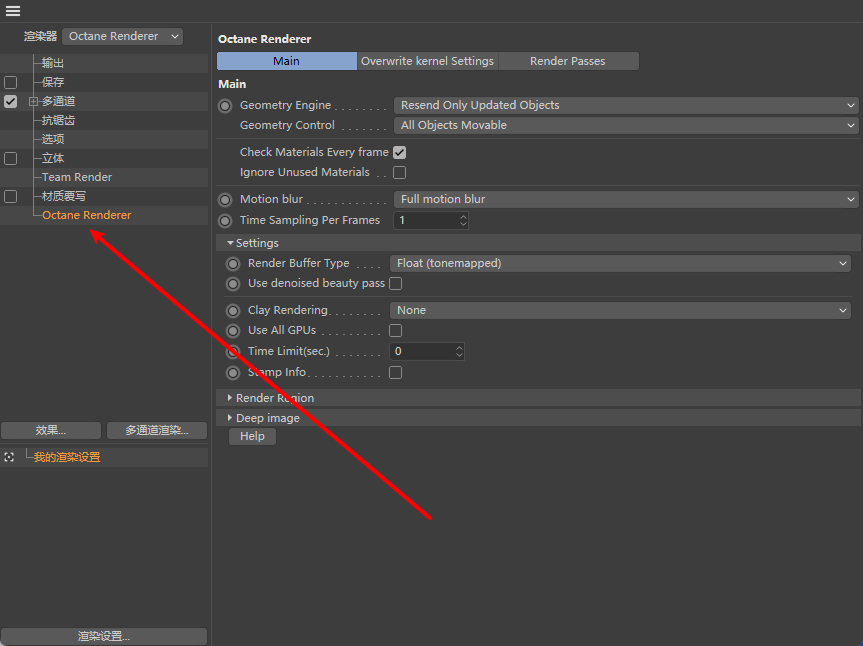Click the Use denoised beauty pass animation dot
Image resolution: width=863 pixels, height=646 pixels.
click(233, 284)
